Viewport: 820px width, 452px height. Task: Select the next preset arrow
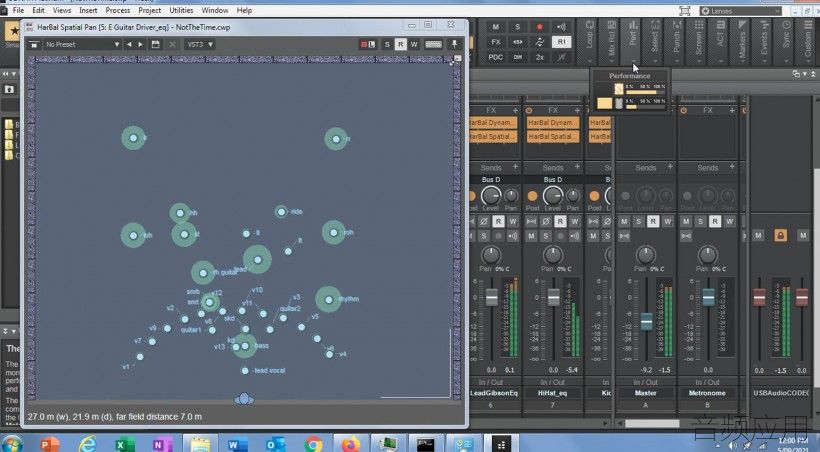(x=141, y=44)
